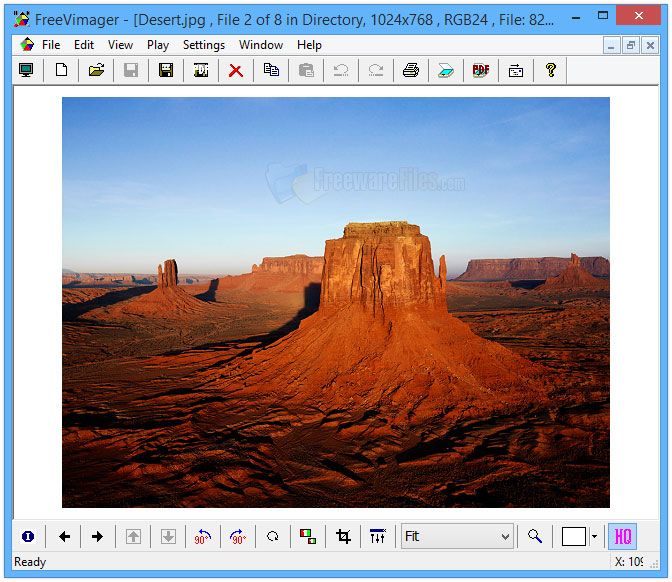Expand the background color arrow

594,536
